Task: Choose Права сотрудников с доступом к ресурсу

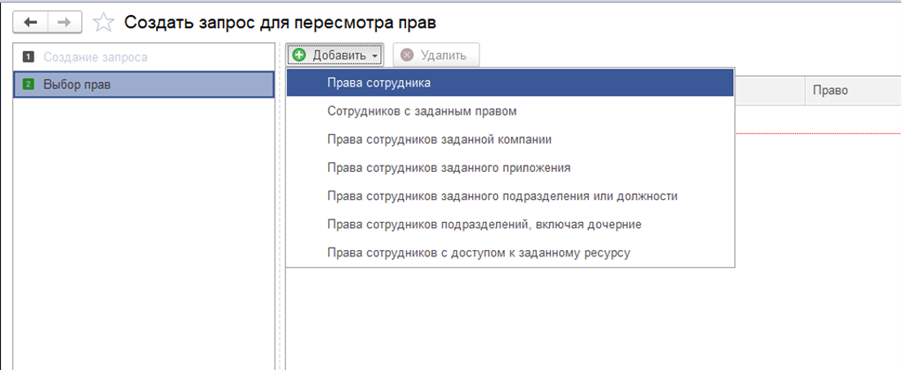Action: point(510,253)
